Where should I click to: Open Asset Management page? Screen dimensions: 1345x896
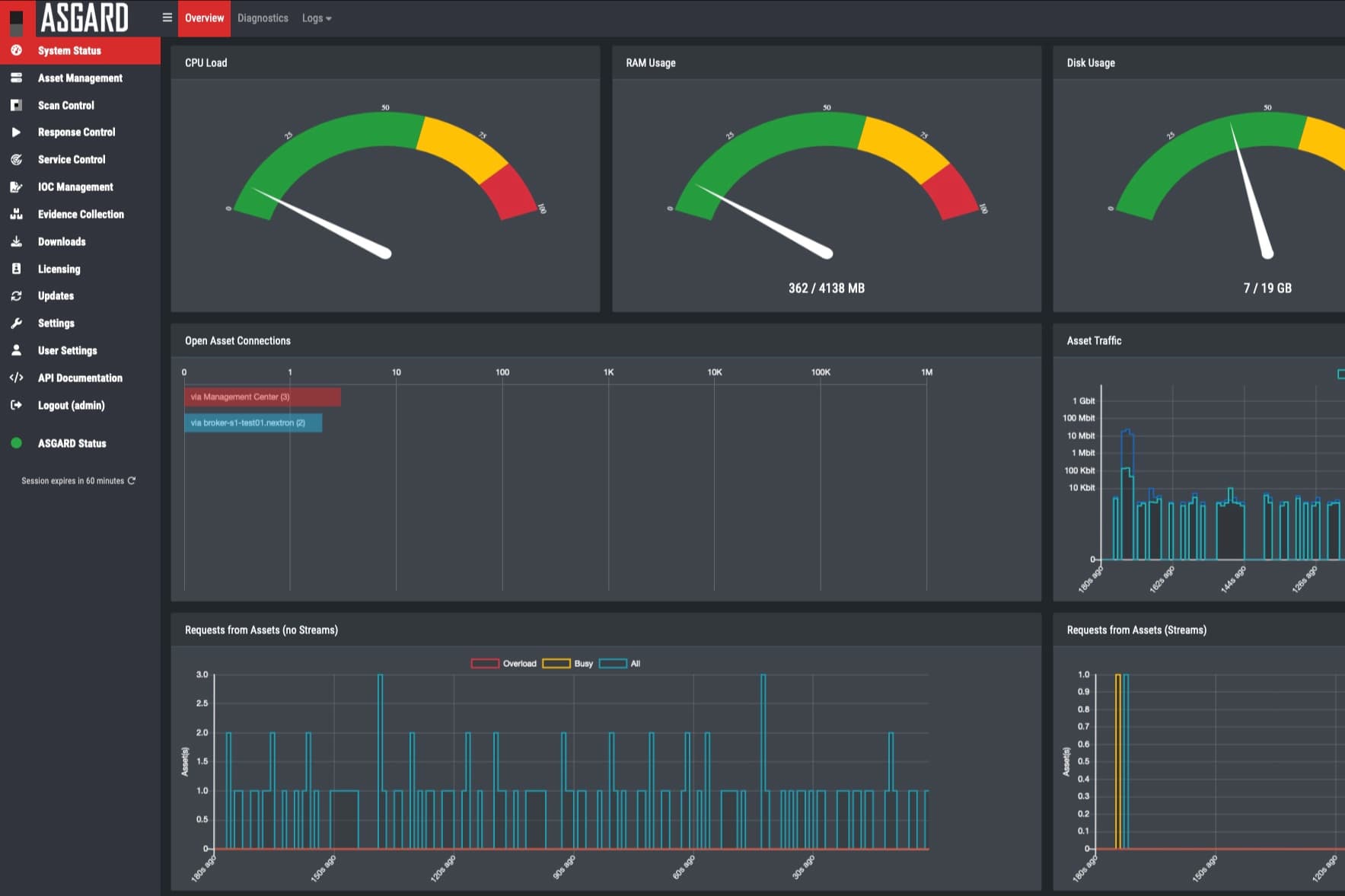(x=80, y=78)
